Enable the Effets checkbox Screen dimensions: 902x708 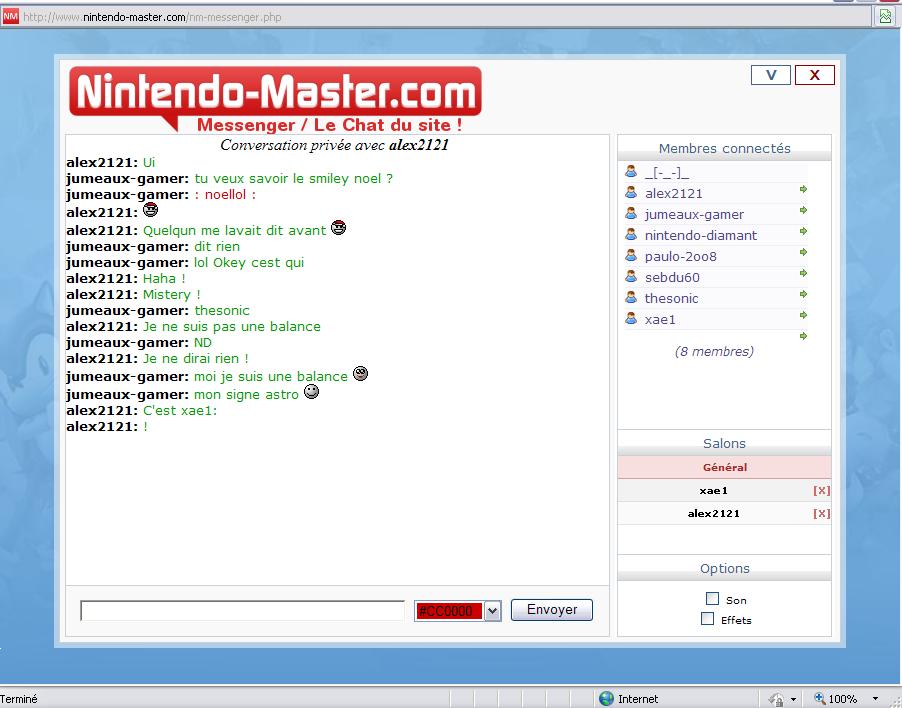(x=708, y=619)
